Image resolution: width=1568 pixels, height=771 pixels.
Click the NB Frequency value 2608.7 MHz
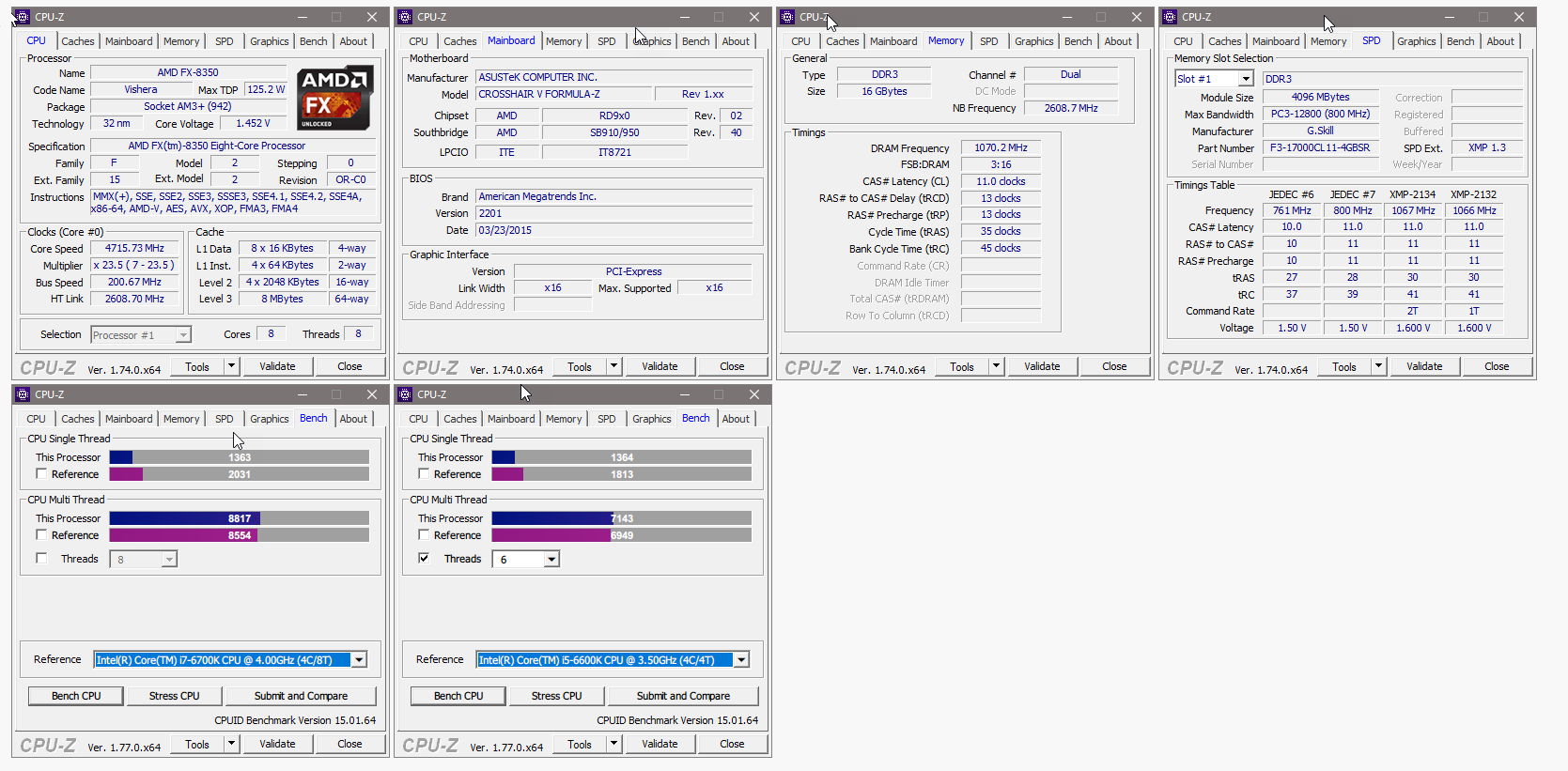[x=1071, y=108]
